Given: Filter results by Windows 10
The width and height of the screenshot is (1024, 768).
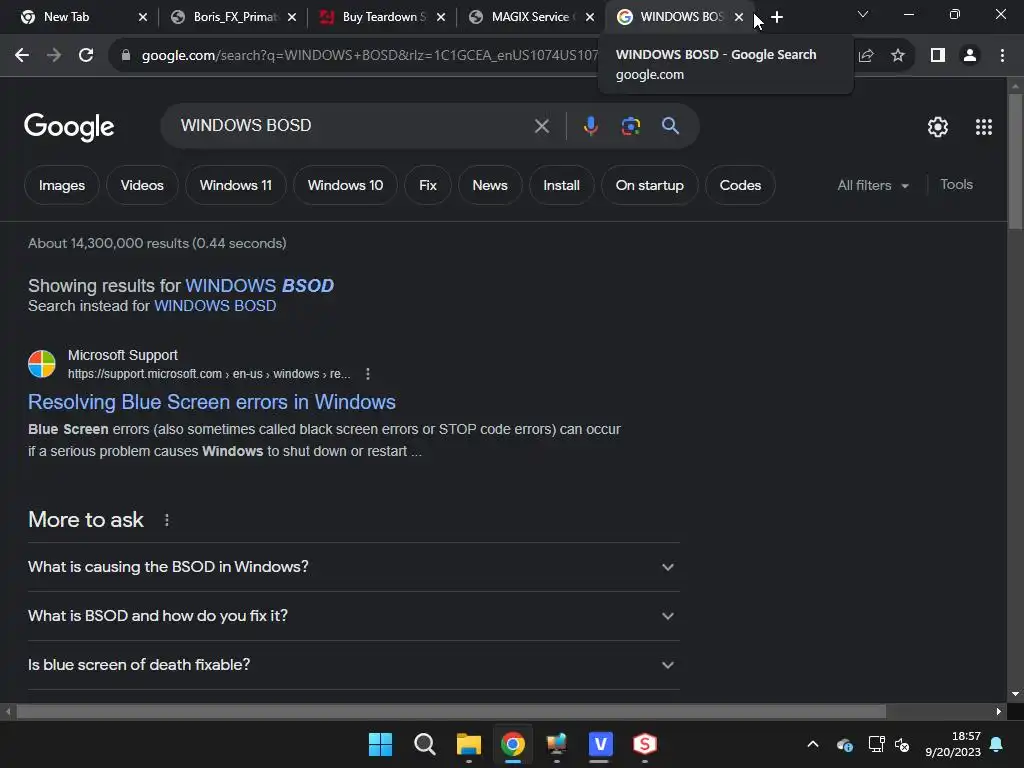Looking at the screenshot, I should pyautogui.click(x=345, y=185).
